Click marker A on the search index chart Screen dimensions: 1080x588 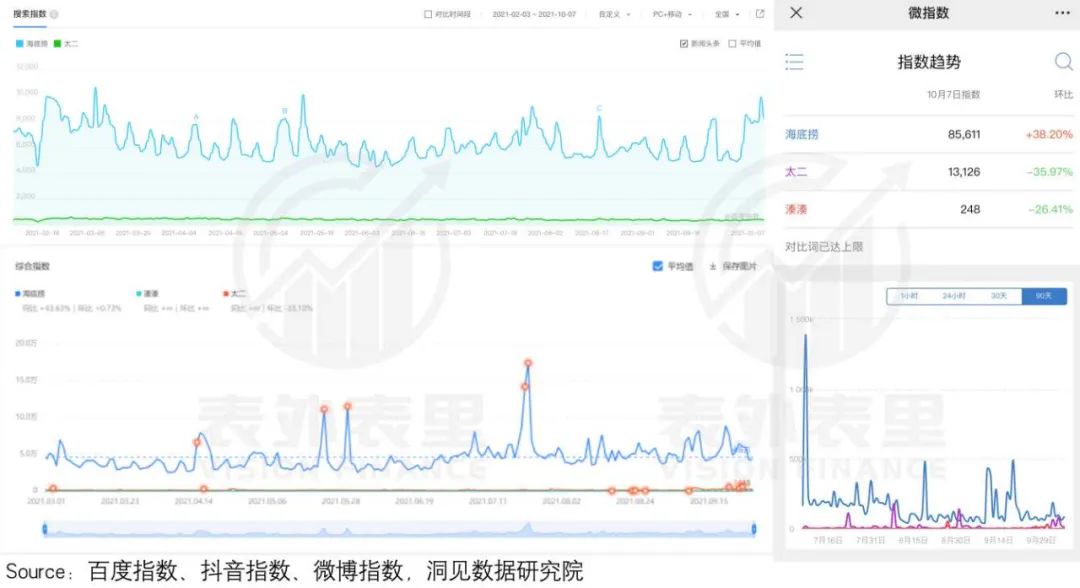[196, 117]
